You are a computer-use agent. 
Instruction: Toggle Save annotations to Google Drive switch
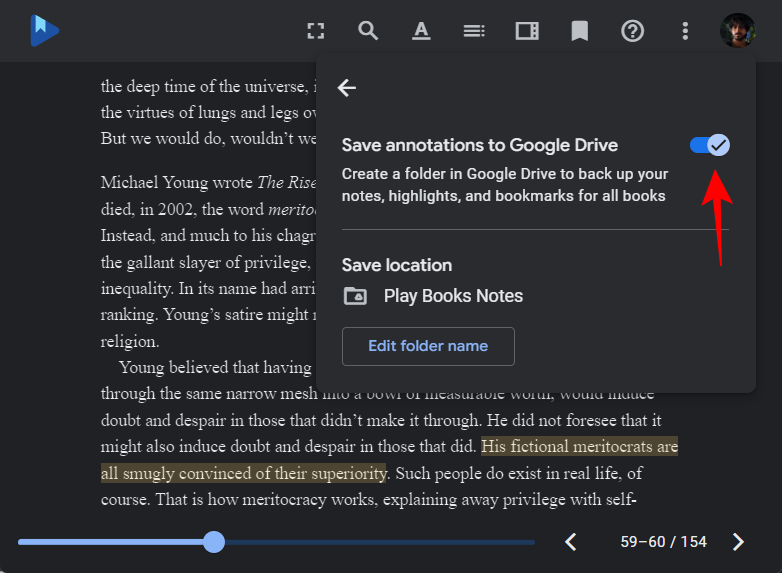click(x=710, y=145)
